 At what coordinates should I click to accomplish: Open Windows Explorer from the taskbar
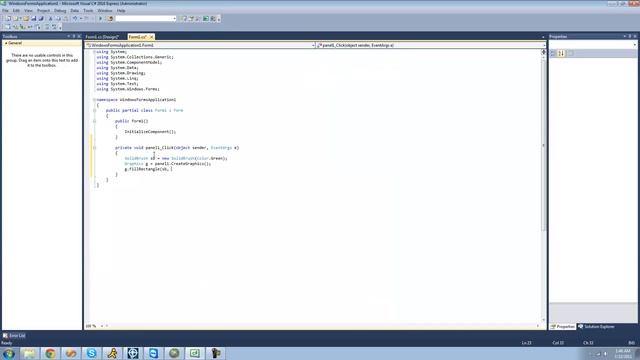(x=29, y=353)
